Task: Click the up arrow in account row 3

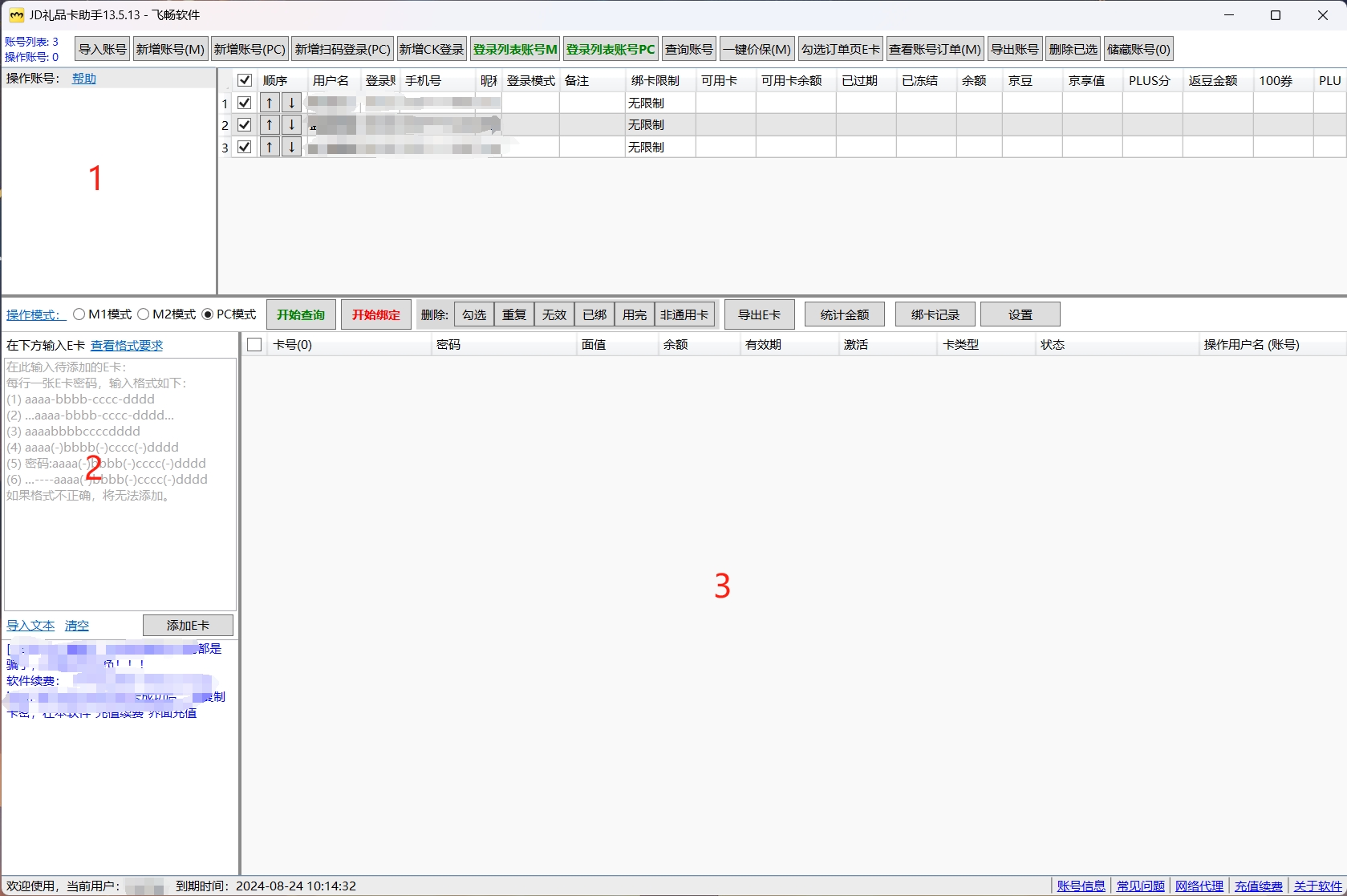Action: (x=270, y=148)
